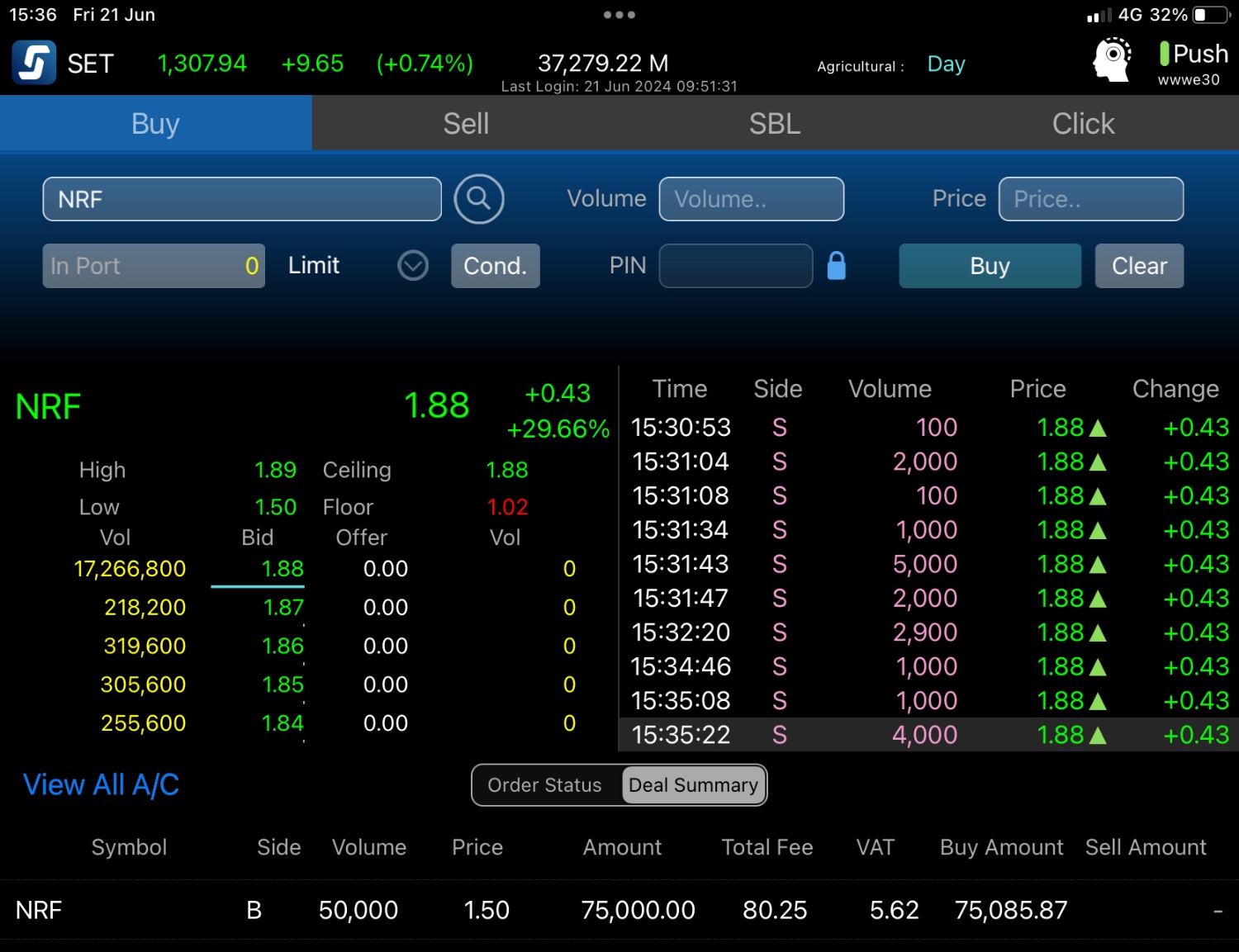
Task: Select the 15:35:22 ticker row
Action: click(929, 735)
